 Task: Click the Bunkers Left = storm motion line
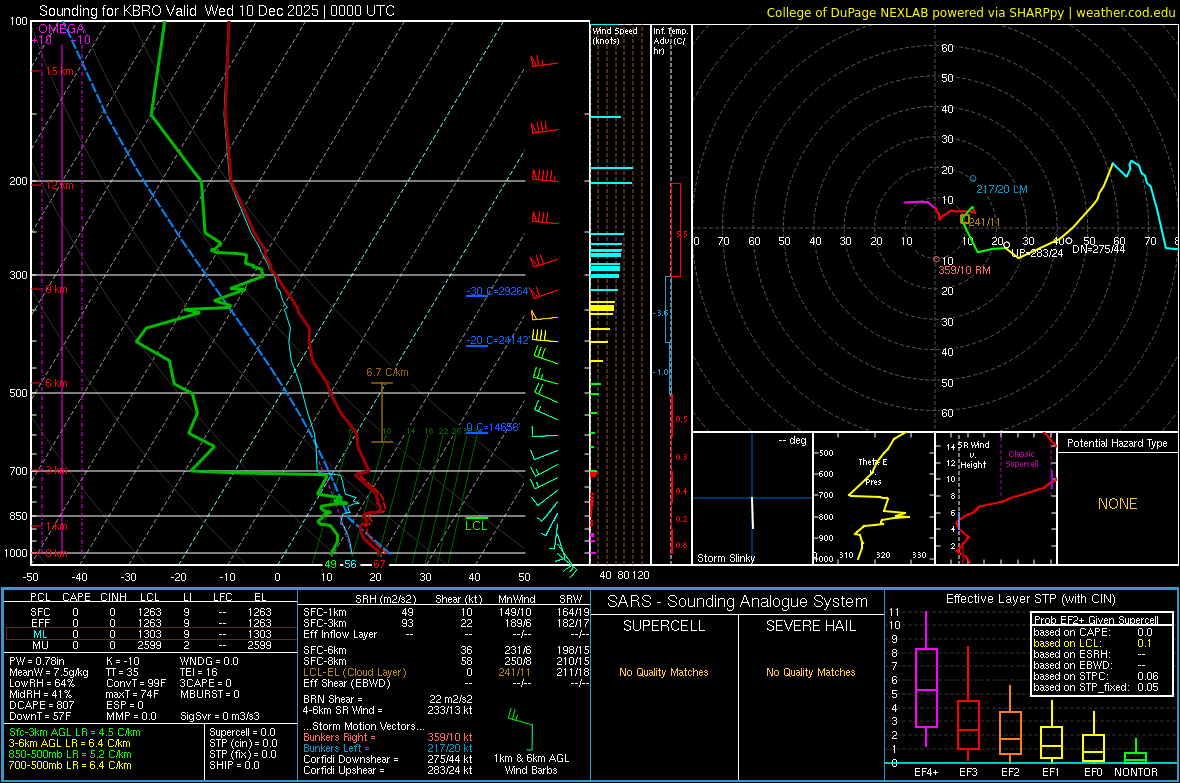[388, 748]
